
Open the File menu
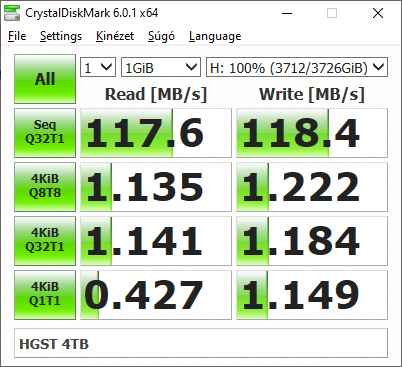point(17,36)
